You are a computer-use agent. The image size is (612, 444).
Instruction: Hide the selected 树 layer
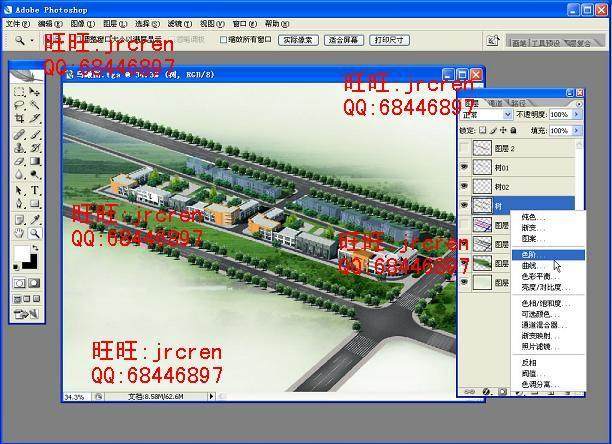(464, 205)
